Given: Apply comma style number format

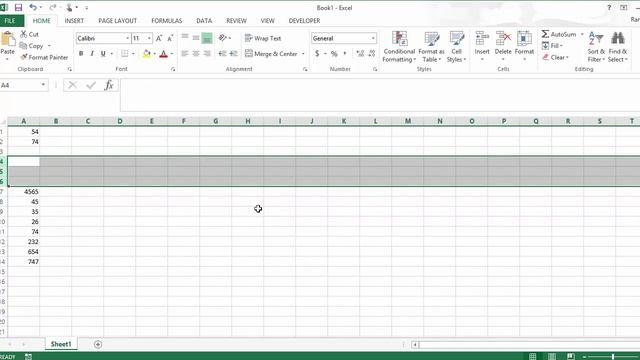Looking at the screenshot, I should coord(345,53).
